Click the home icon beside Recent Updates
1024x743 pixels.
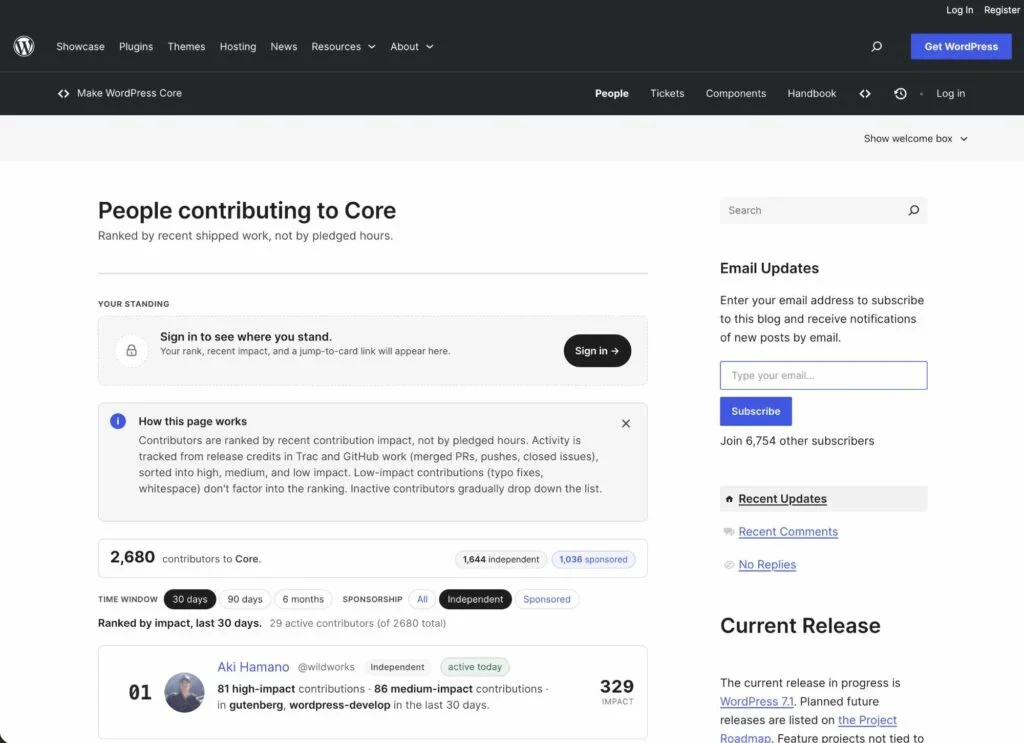pos(729,499)
